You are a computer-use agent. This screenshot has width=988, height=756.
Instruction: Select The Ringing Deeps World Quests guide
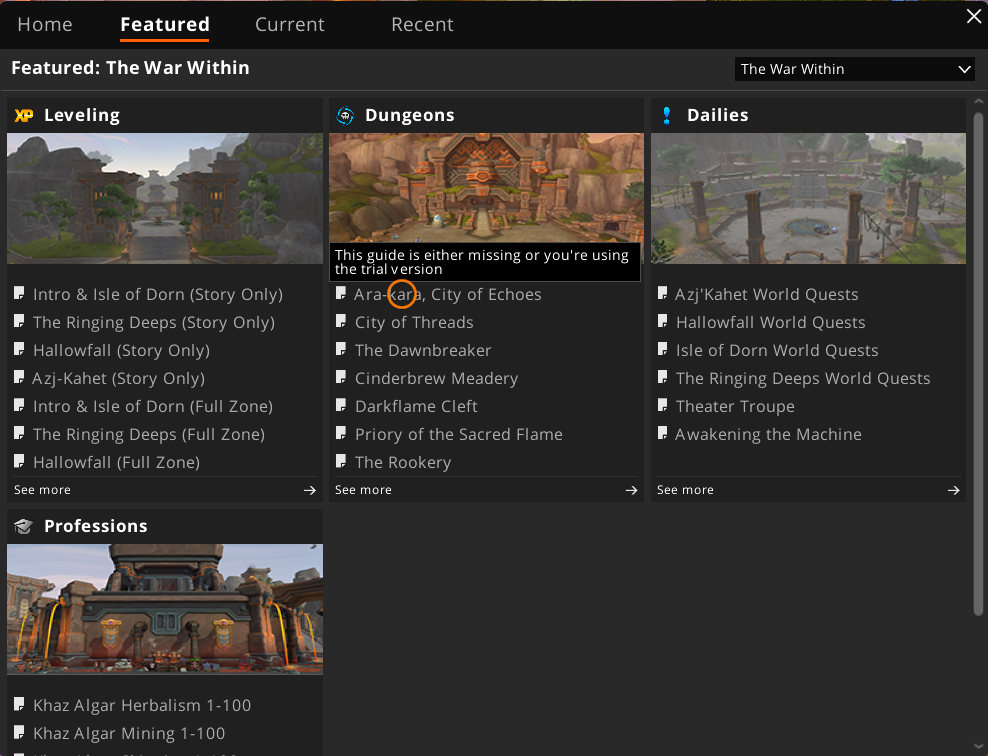pyautogui.click(x=803, y=378)
